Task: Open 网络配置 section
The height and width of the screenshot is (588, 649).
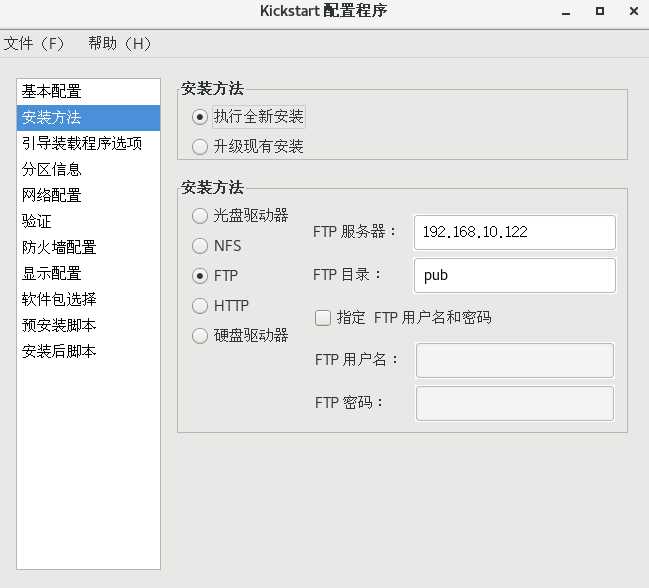Action: [88, 195]
